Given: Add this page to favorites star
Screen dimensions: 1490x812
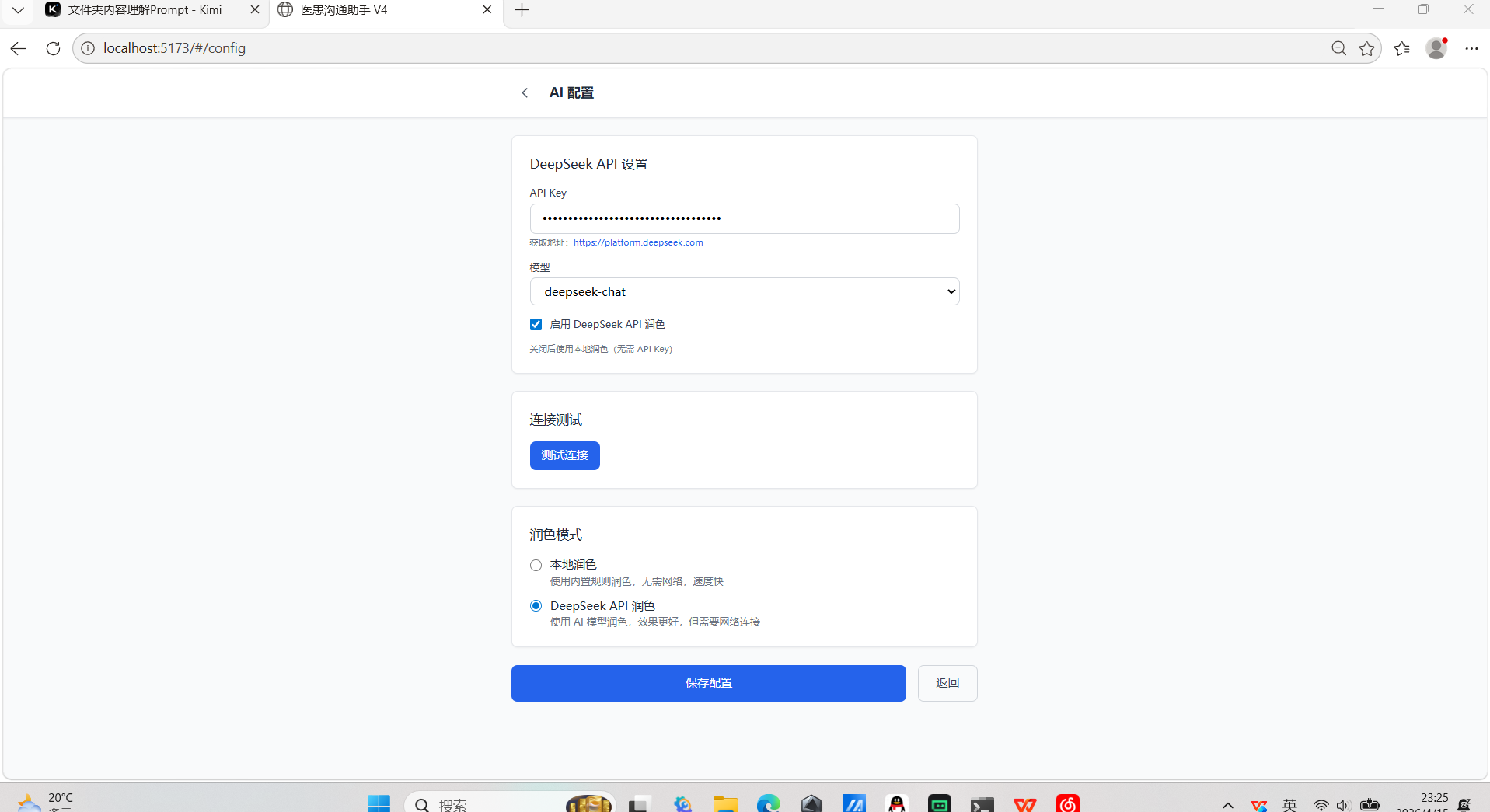Looking at the screenshot, I should pyautogui.click(x=1366, y=48).
